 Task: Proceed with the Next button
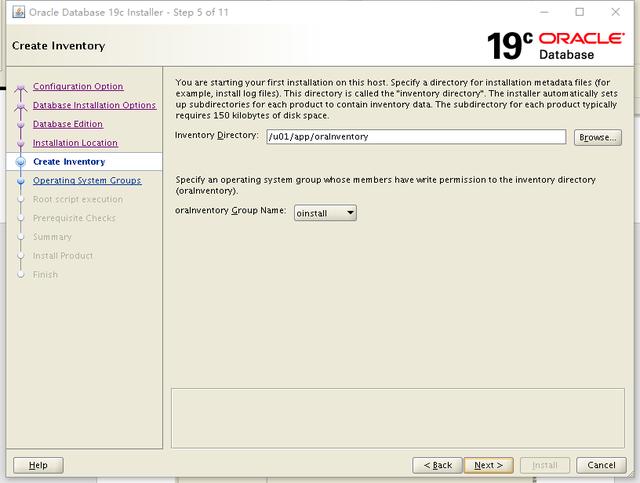pos(489,465)
